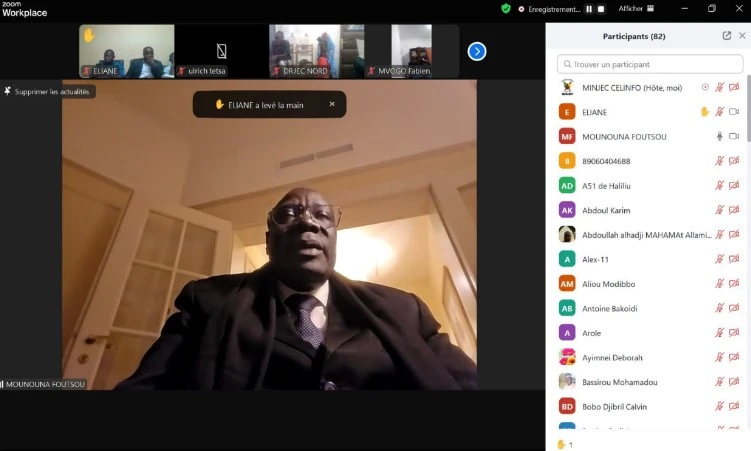This screenshot has width=751, height=451.
Task: Toggle ELIANE's muted microphone icon
Action: tap(719, 112)
